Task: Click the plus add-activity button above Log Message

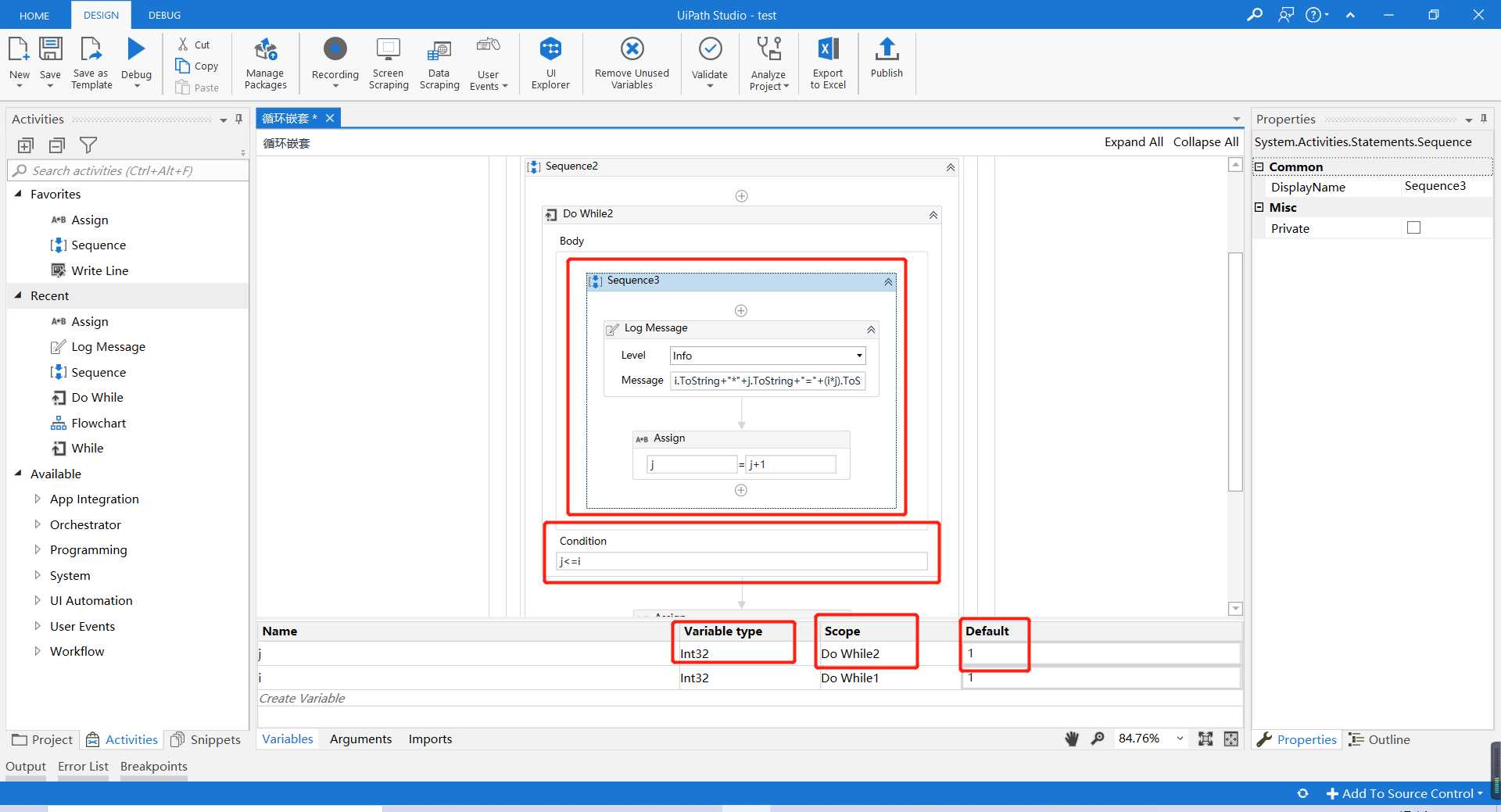Action: 741,310
